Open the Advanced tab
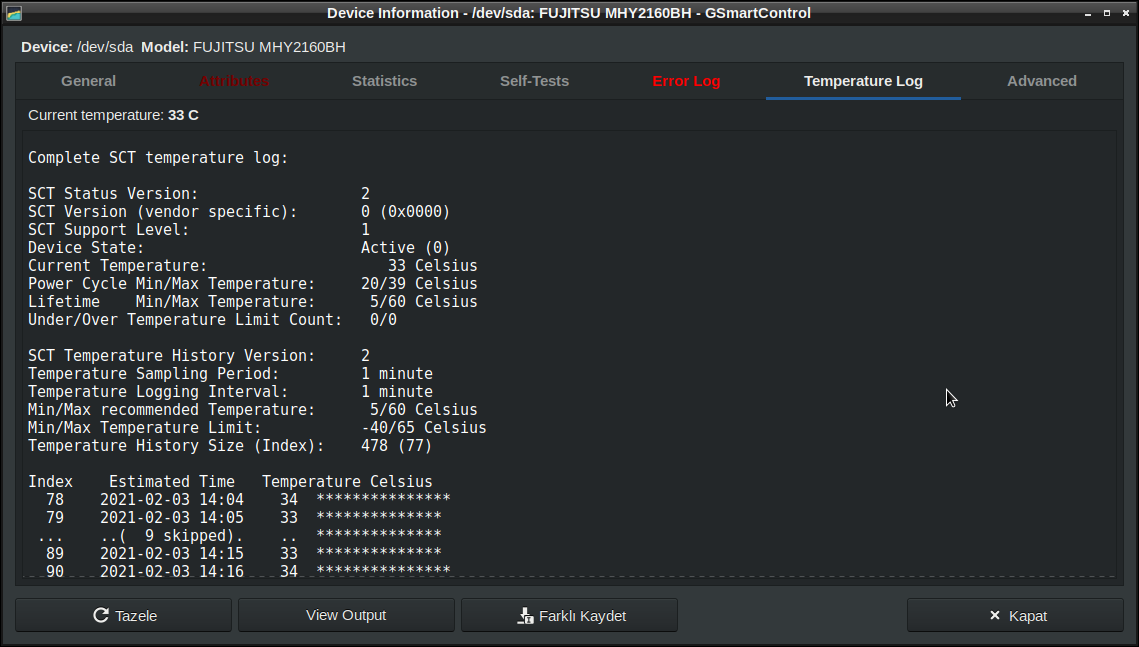 1042,81
